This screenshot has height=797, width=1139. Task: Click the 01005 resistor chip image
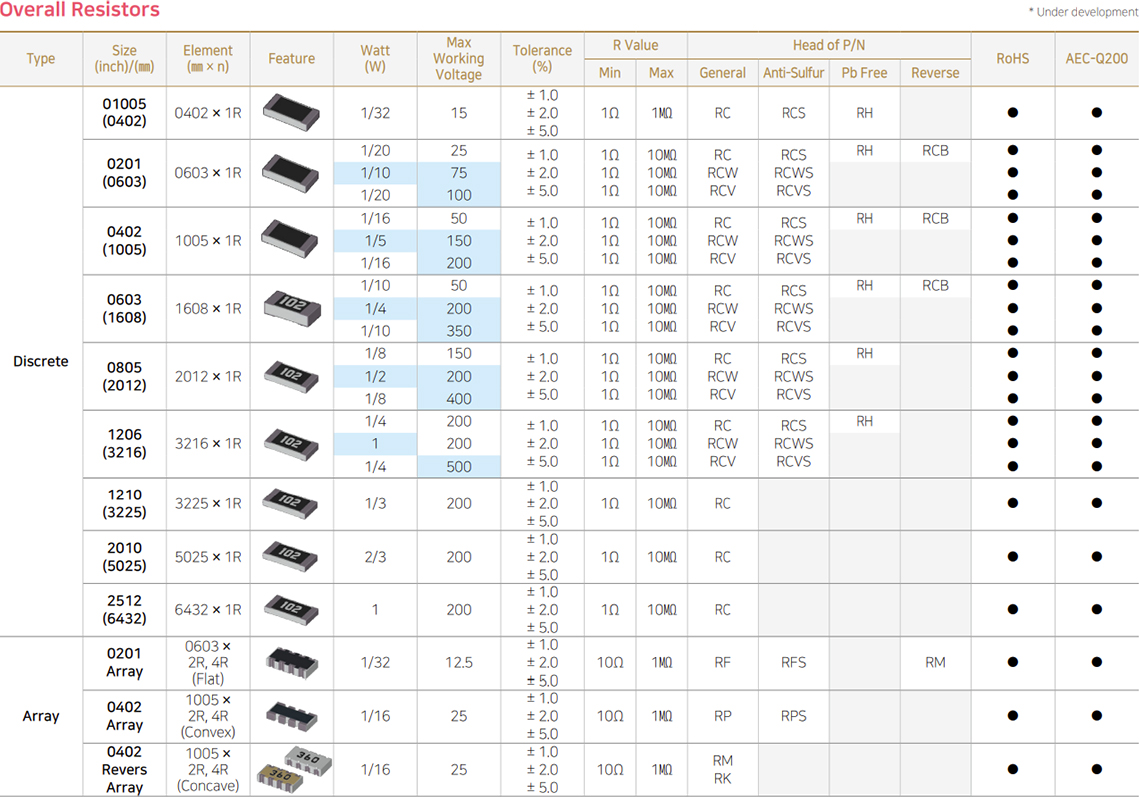(x=290, y=111)
